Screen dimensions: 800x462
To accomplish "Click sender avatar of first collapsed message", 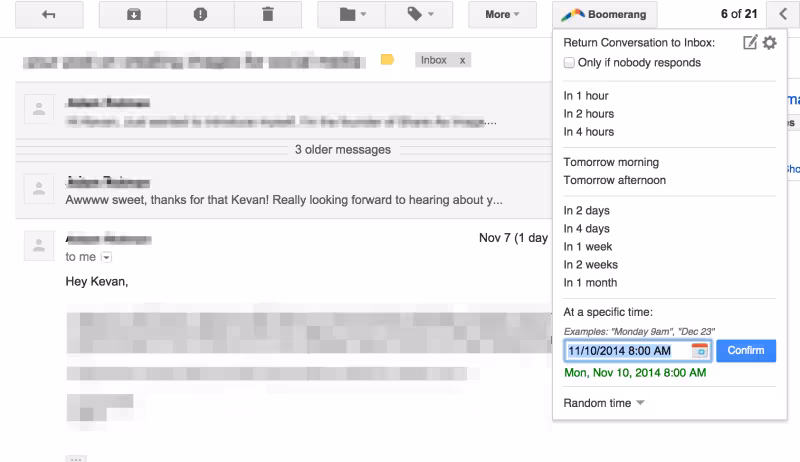I will [x=39, y=109].
